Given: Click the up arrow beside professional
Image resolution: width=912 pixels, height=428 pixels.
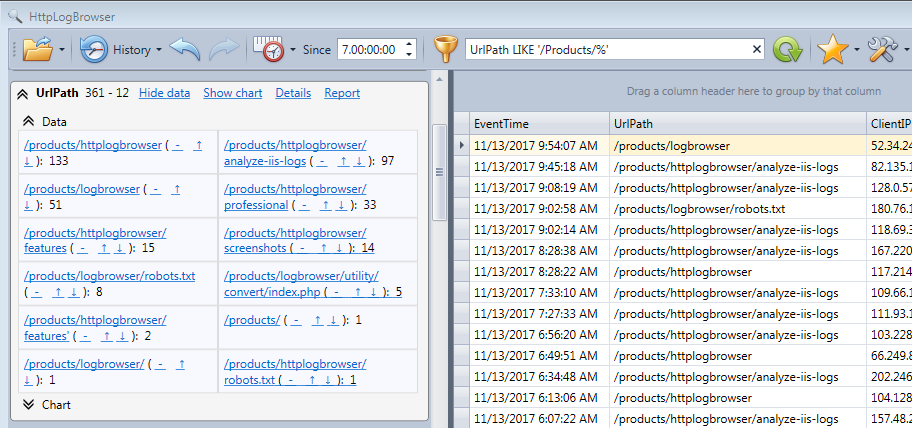Looking at the screenshot, I should coord(326,205).
